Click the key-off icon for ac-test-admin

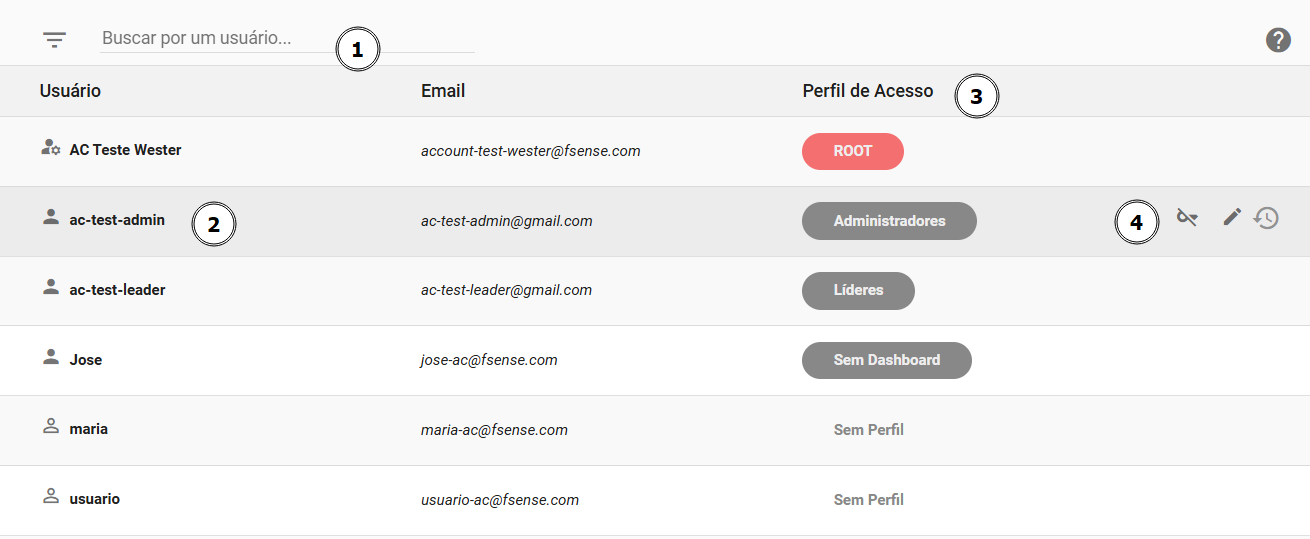[x=1187, y=217]
